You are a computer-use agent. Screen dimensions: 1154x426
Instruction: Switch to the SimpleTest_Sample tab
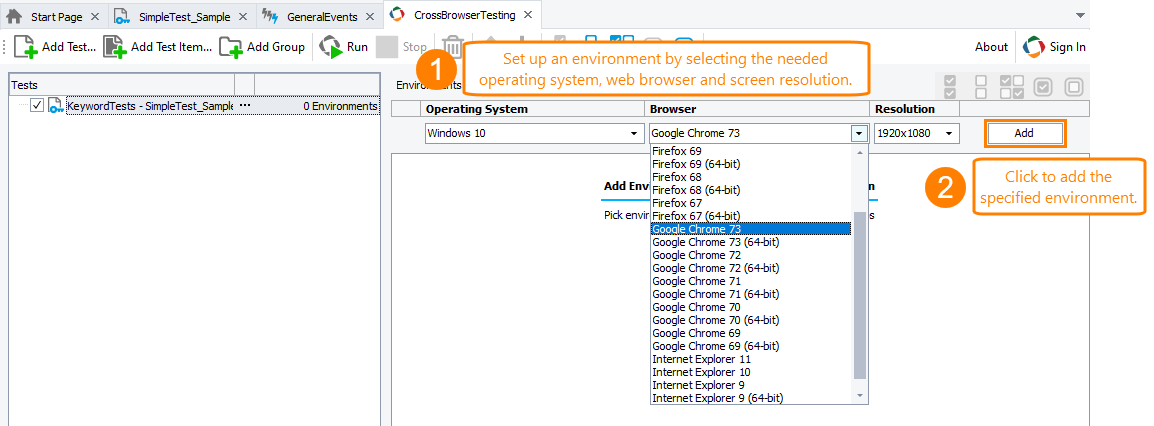tap(184, 16)
